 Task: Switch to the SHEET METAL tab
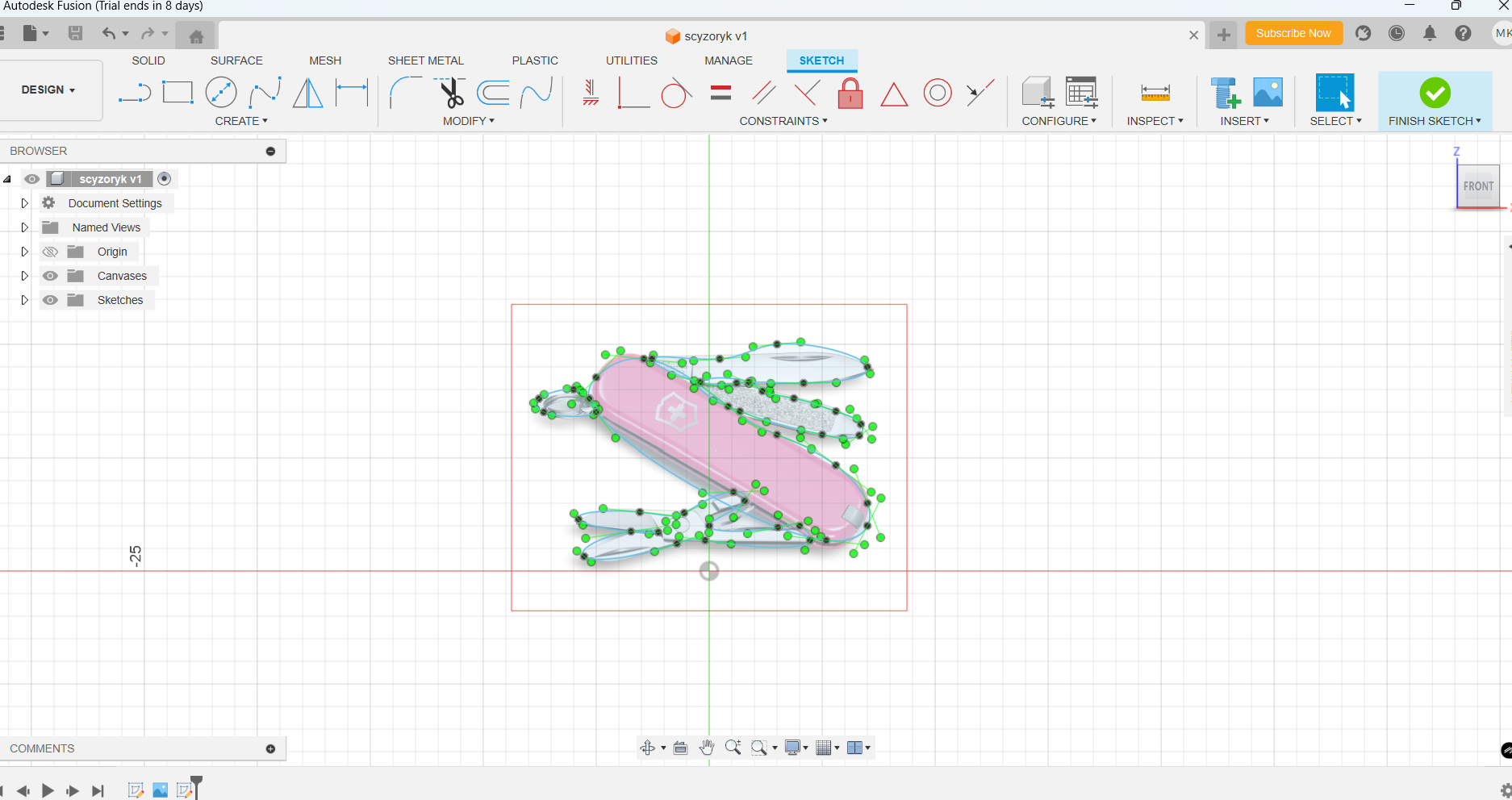coord(426,60)
